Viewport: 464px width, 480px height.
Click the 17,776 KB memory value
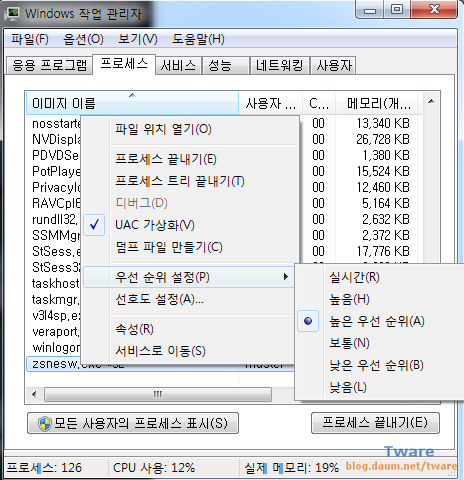point(383,251)
